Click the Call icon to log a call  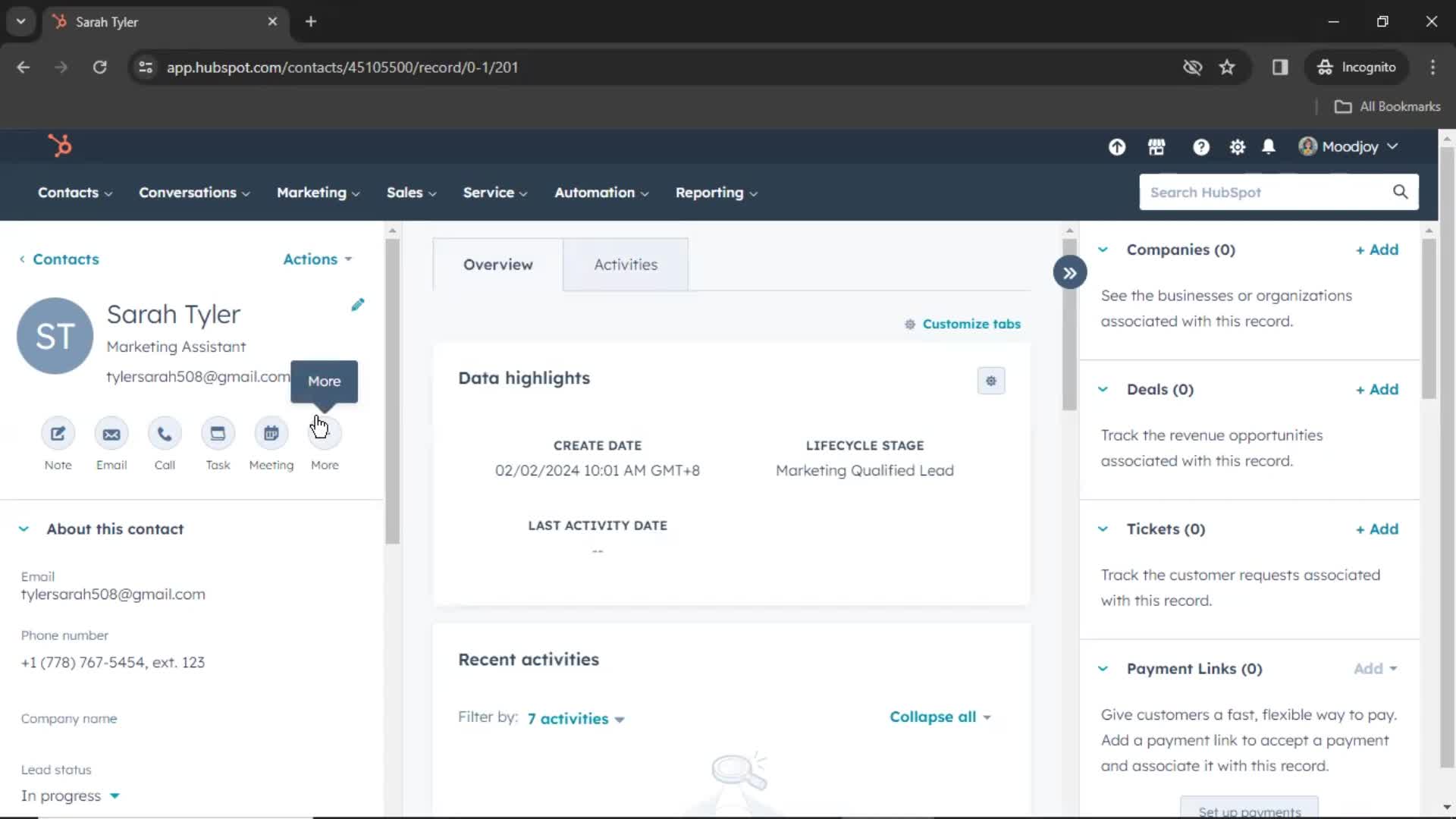coord(164,433)
